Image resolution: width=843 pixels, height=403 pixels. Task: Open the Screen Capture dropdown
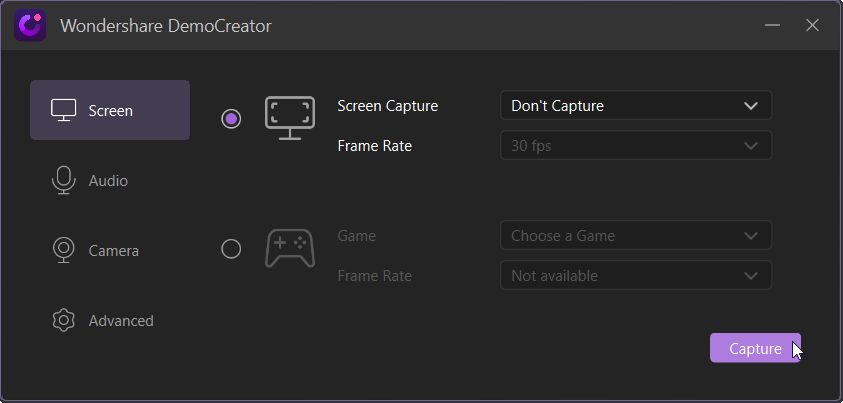click(636, 105)
